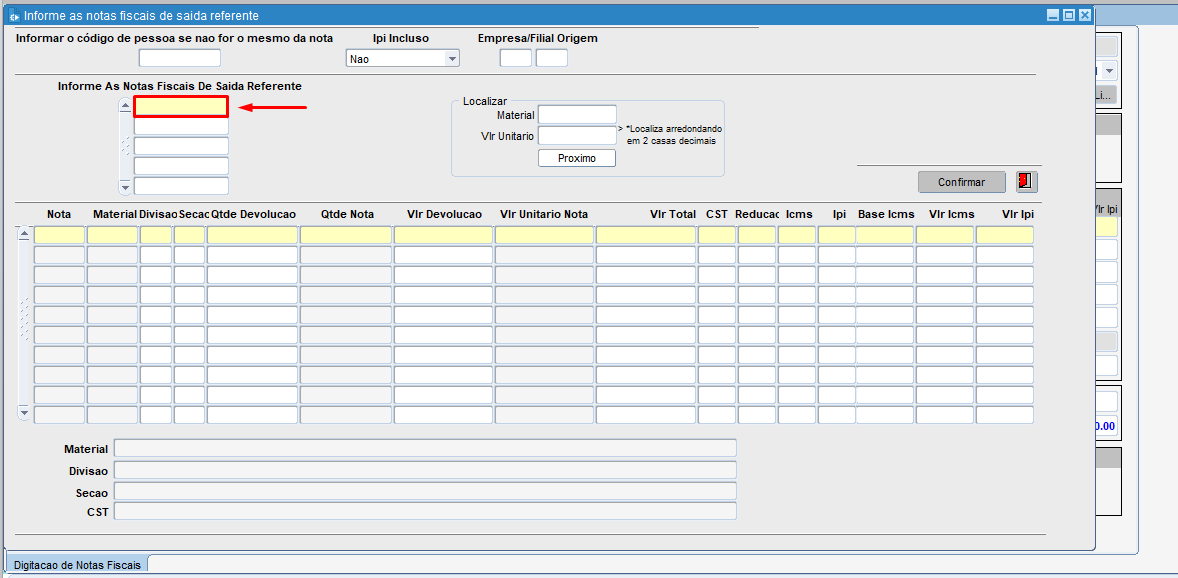Click the Vlr Ipi cell in the first grid row

coord(1004,235)
